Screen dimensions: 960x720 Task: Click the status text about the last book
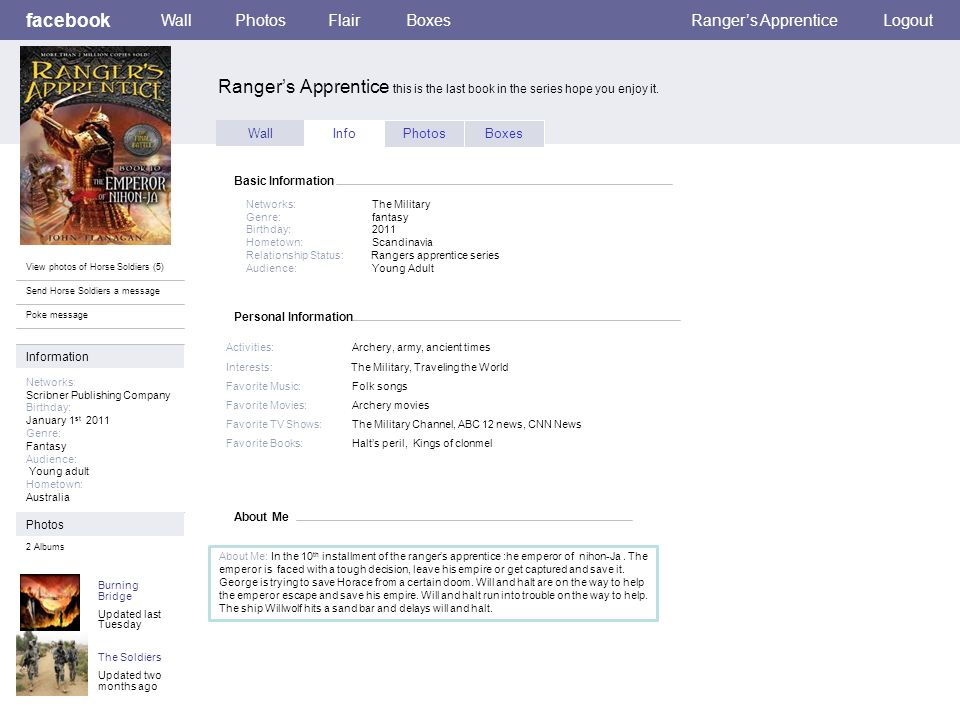point(526,89)
